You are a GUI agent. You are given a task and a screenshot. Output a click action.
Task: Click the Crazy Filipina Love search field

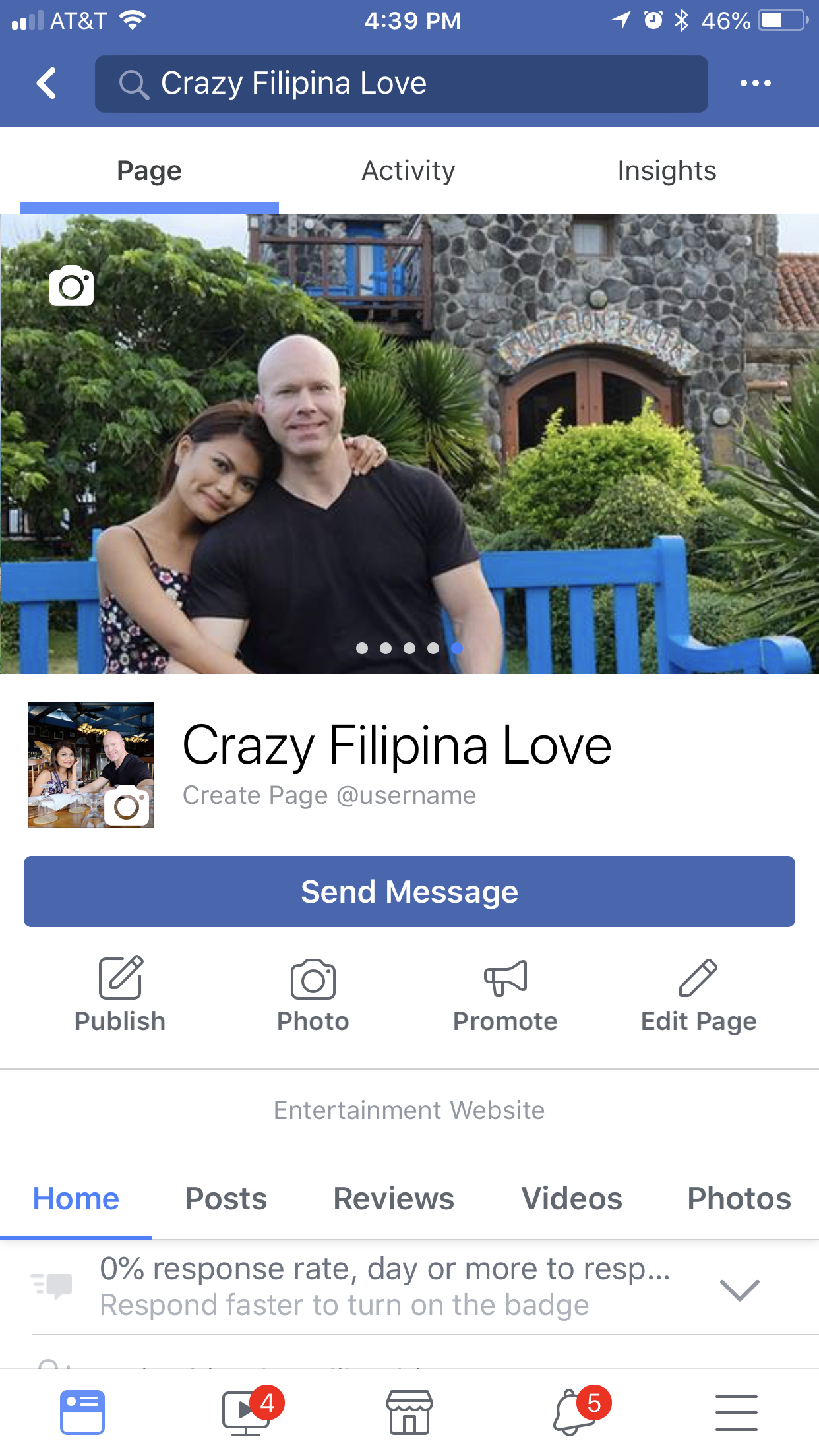[402, 84]
